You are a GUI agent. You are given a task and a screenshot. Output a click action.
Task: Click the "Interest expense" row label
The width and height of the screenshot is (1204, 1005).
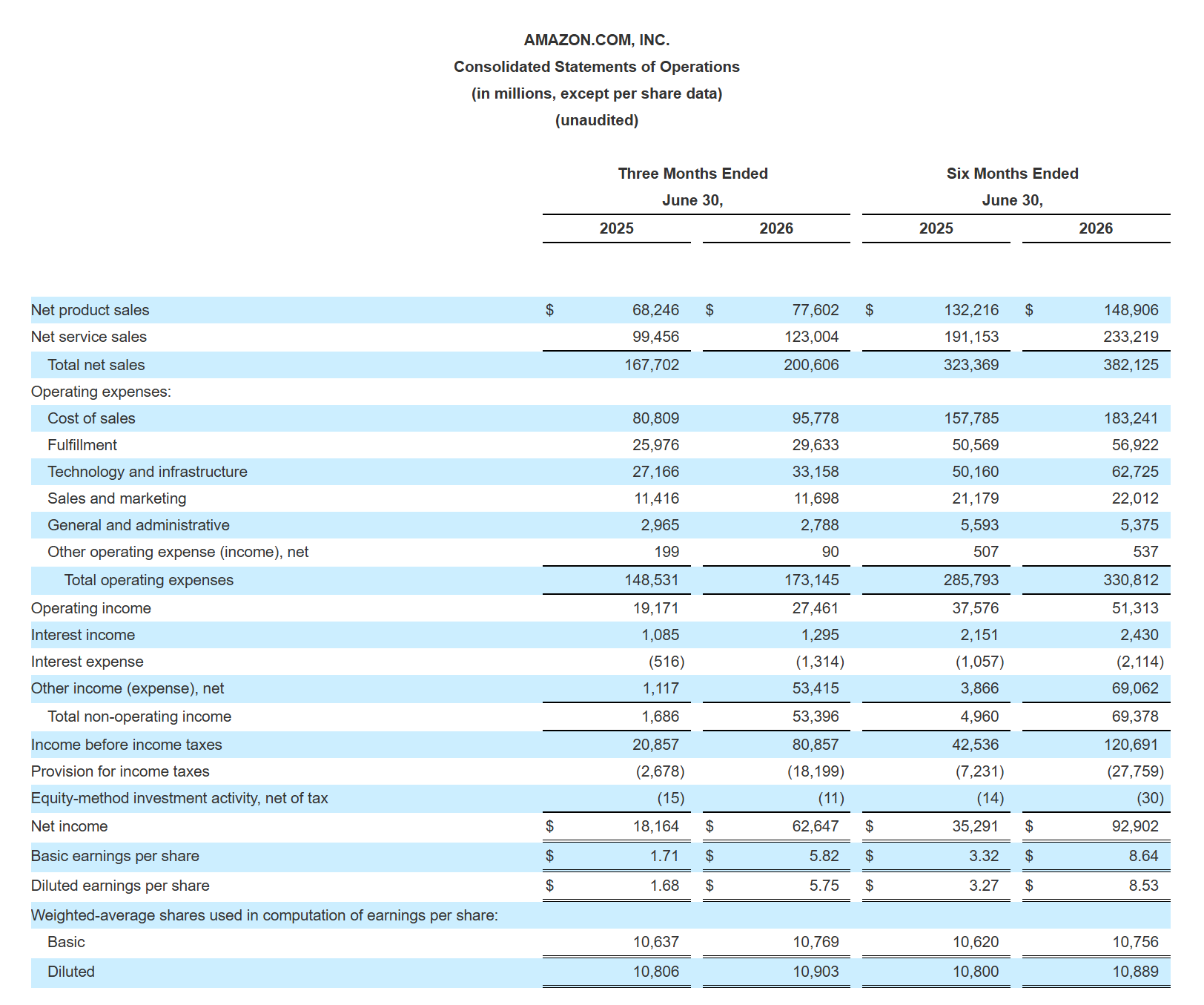click(87, 662)
